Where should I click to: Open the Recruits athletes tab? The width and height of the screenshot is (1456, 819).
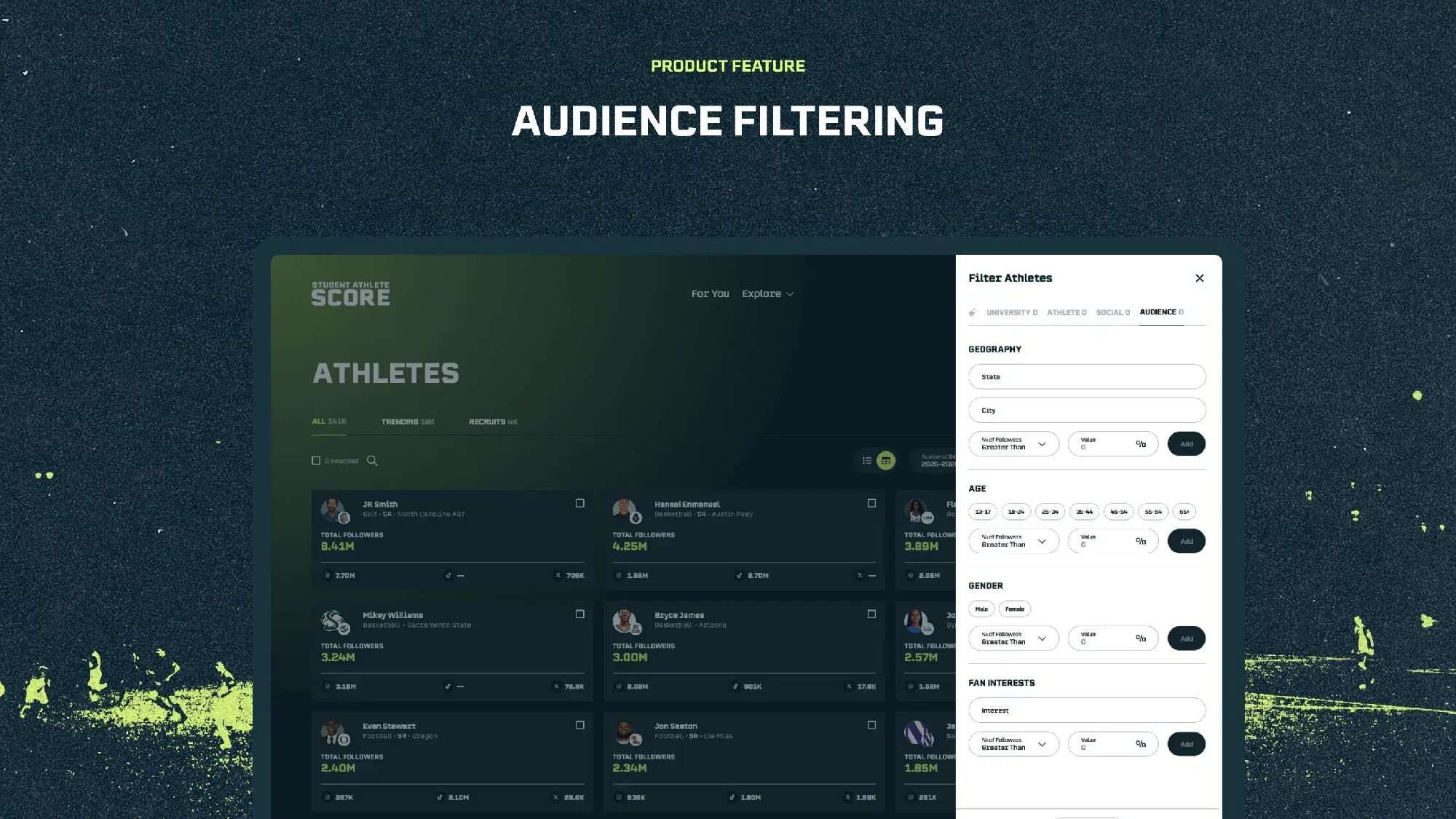click(x=493, y=422)
